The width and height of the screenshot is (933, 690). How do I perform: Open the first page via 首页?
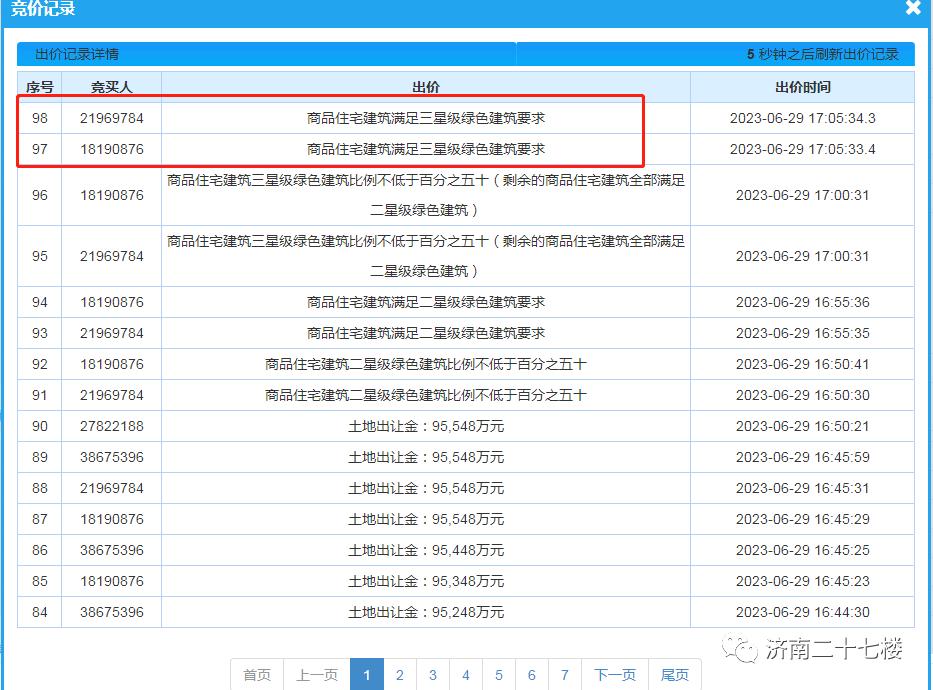coord(256,675)
